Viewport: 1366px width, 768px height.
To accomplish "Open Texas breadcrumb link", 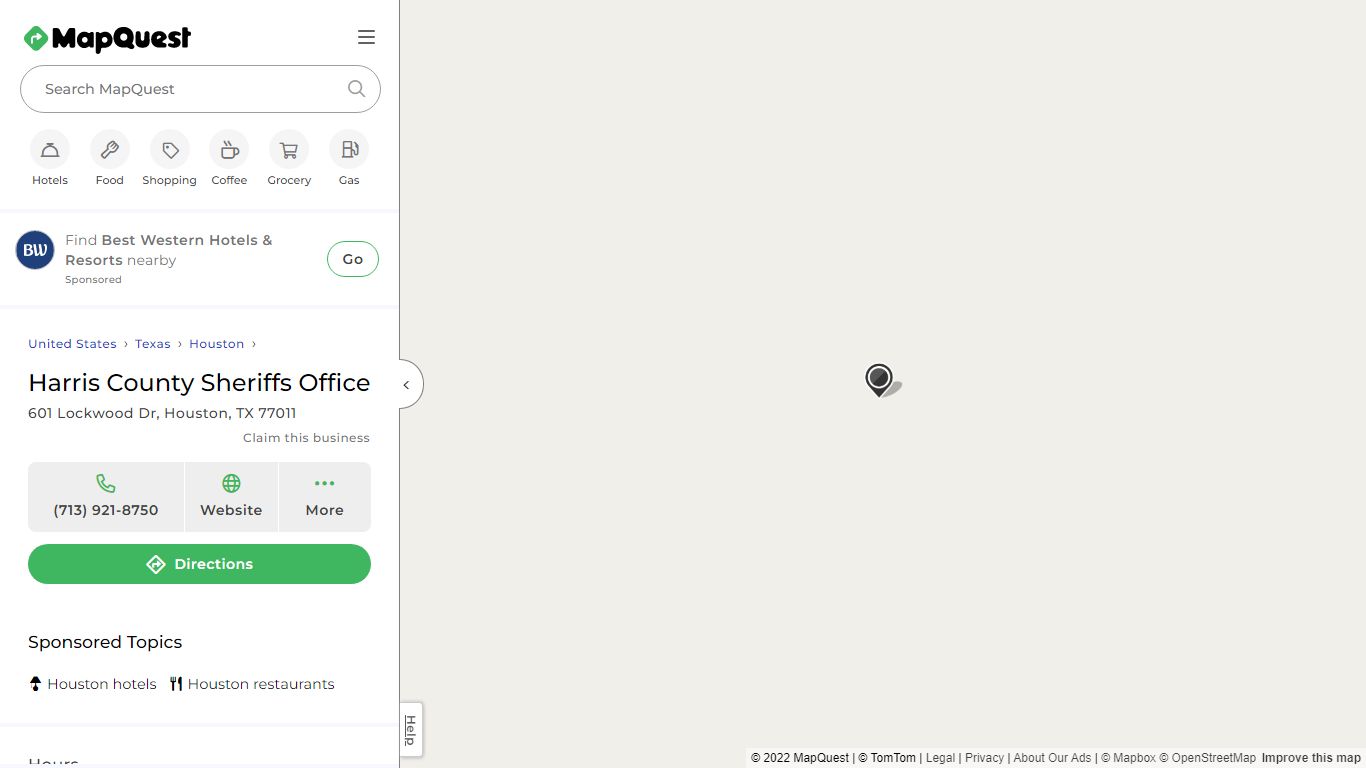I will click(x=153, y=344).
